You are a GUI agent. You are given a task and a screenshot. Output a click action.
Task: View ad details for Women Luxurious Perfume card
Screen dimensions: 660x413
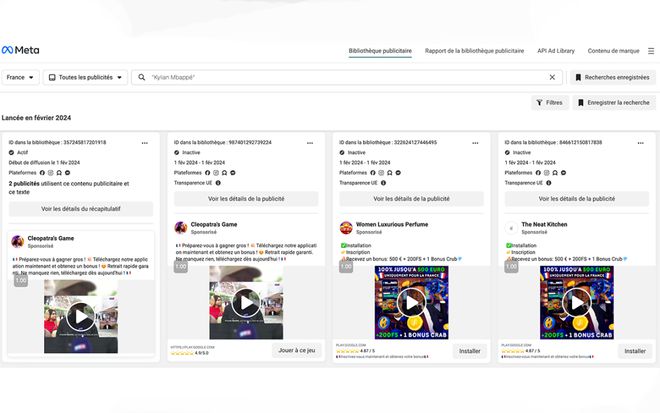pyautogui.click(x=412, y=198)
